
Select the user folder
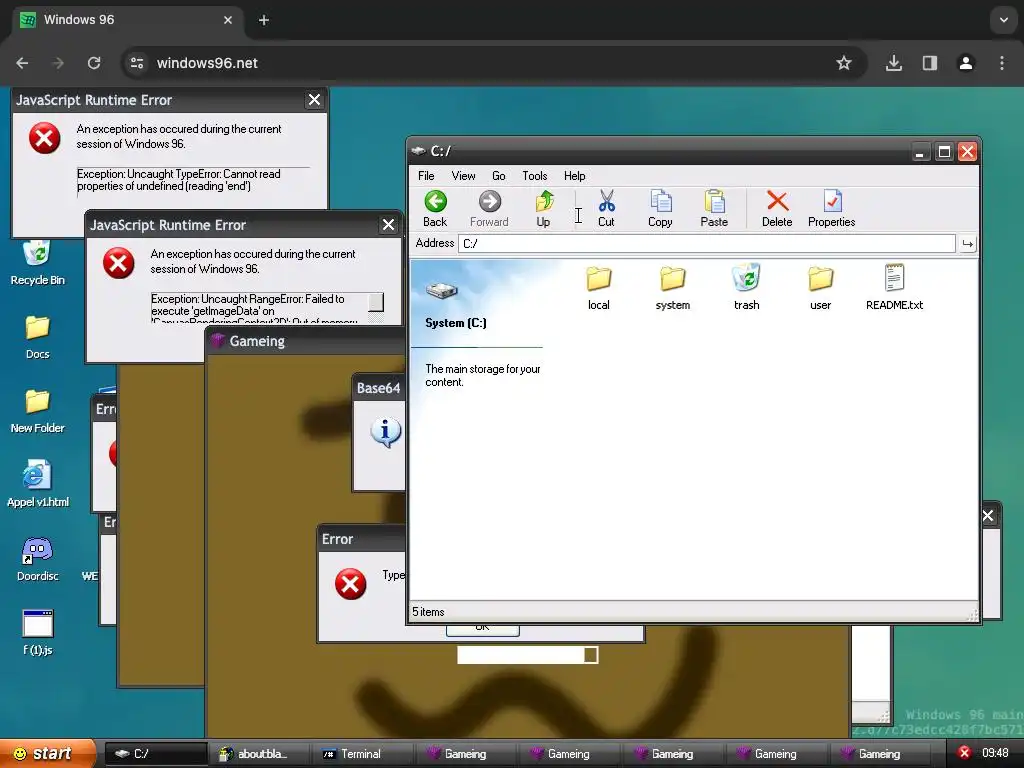click(x=820, y=288)
